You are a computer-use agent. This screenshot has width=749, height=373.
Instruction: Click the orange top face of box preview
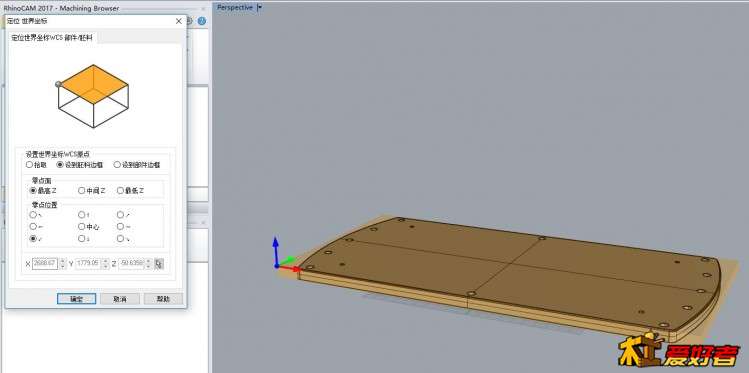click(x=93, y=84)
